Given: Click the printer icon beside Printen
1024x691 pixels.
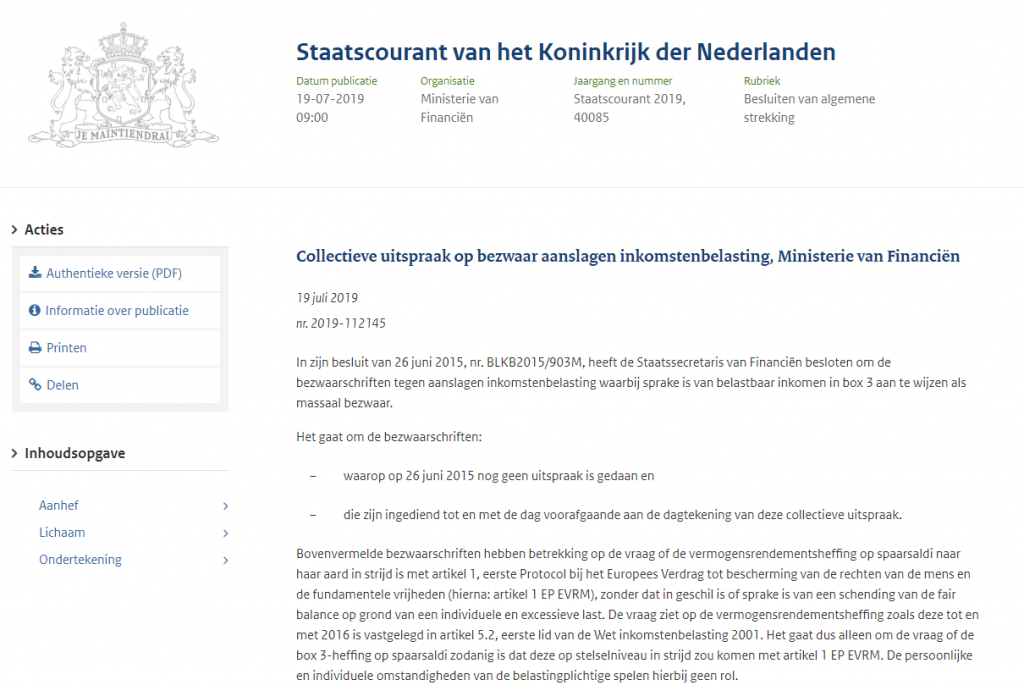Looking at the screenshot, I should pos(35,347).
